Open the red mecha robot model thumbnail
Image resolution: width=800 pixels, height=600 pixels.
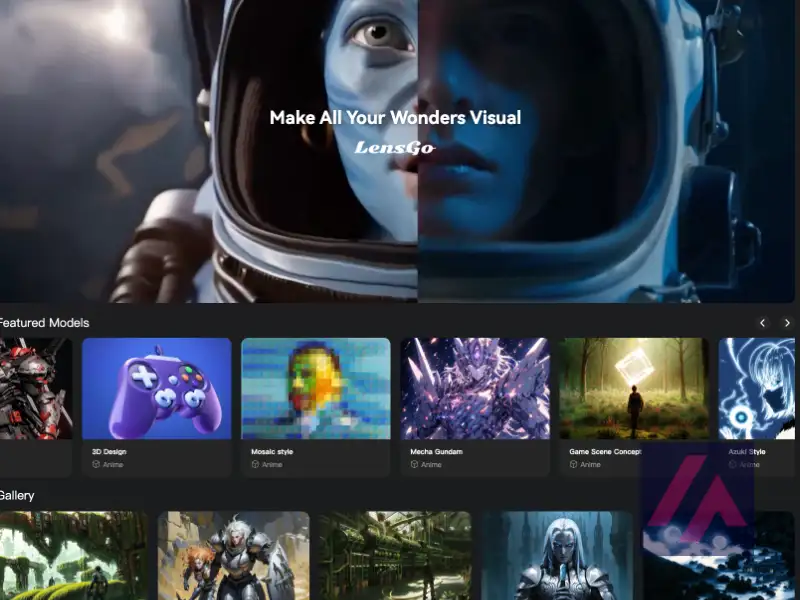coord(36,388)
